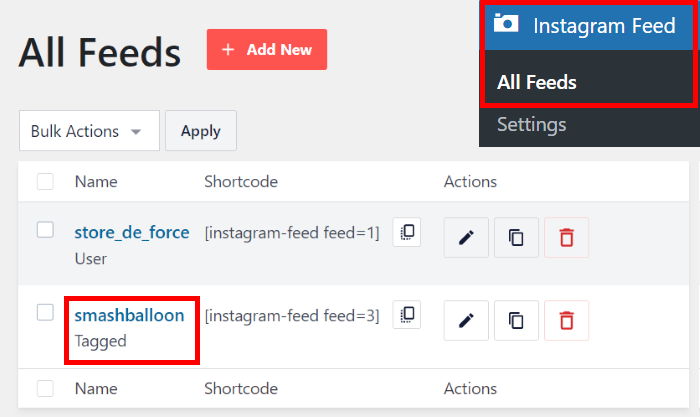Check the smashballoon feed checkbox
Screen dimensions: 700x417
tap(45, 313)
